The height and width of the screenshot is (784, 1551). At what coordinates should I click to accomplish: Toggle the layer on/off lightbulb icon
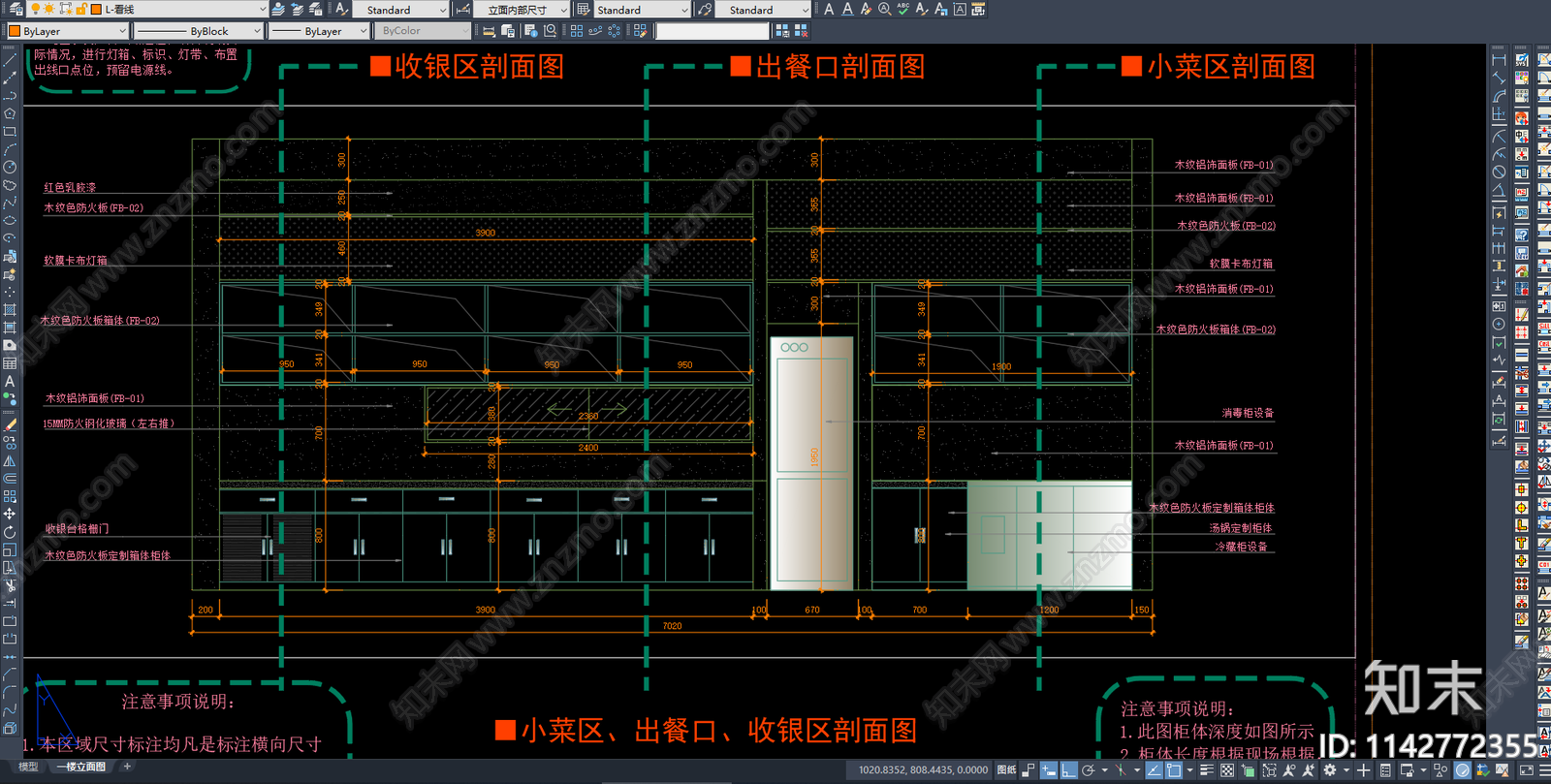36,9
